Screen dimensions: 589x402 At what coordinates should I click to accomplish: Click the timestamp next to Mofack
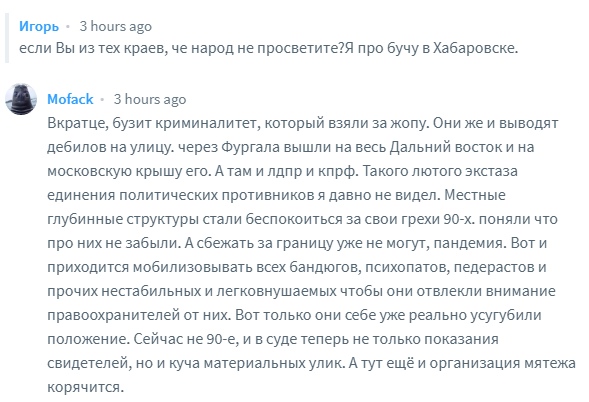150,99
